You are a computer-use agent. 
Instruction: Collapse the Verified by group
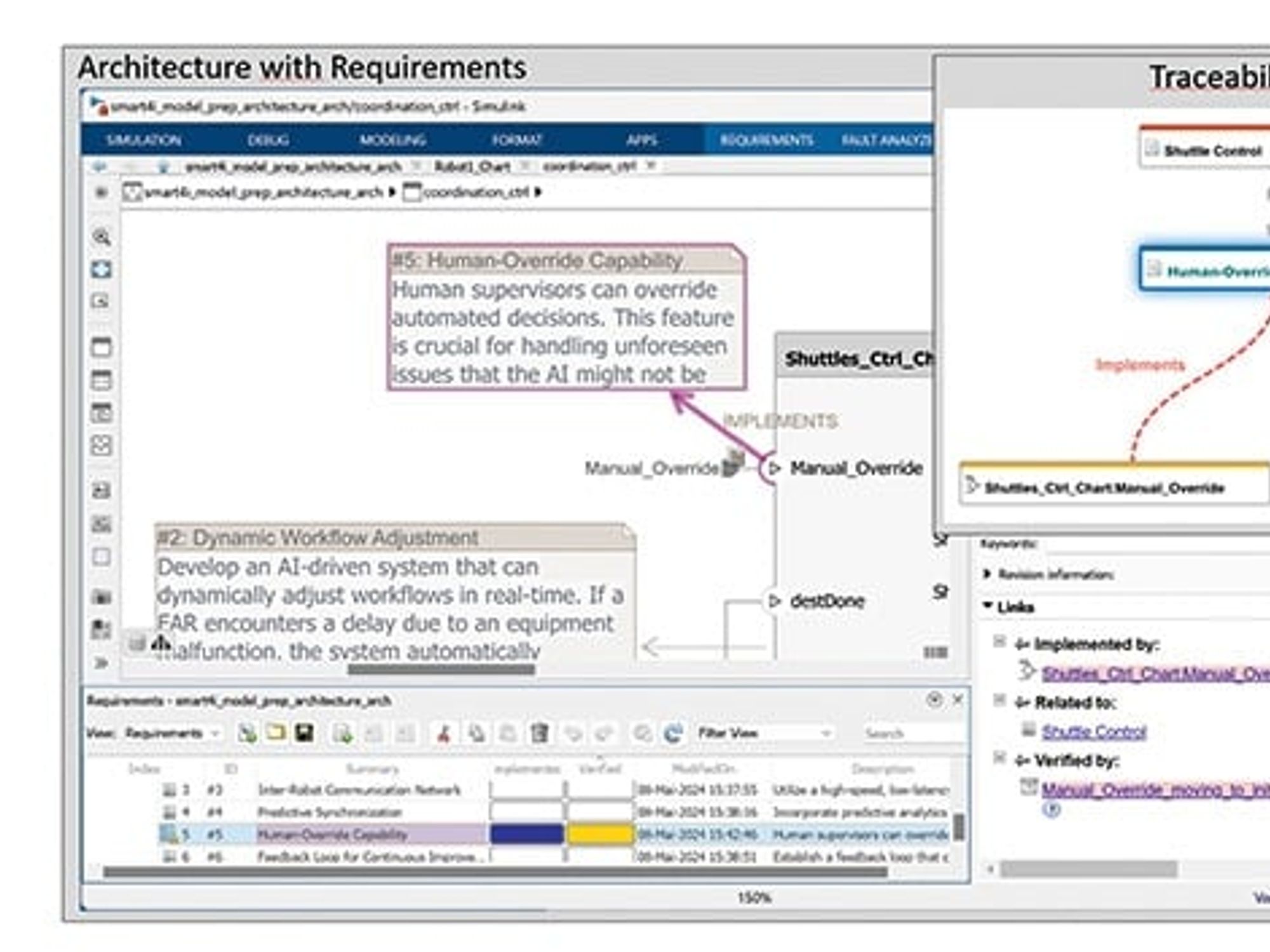[999, 758]
